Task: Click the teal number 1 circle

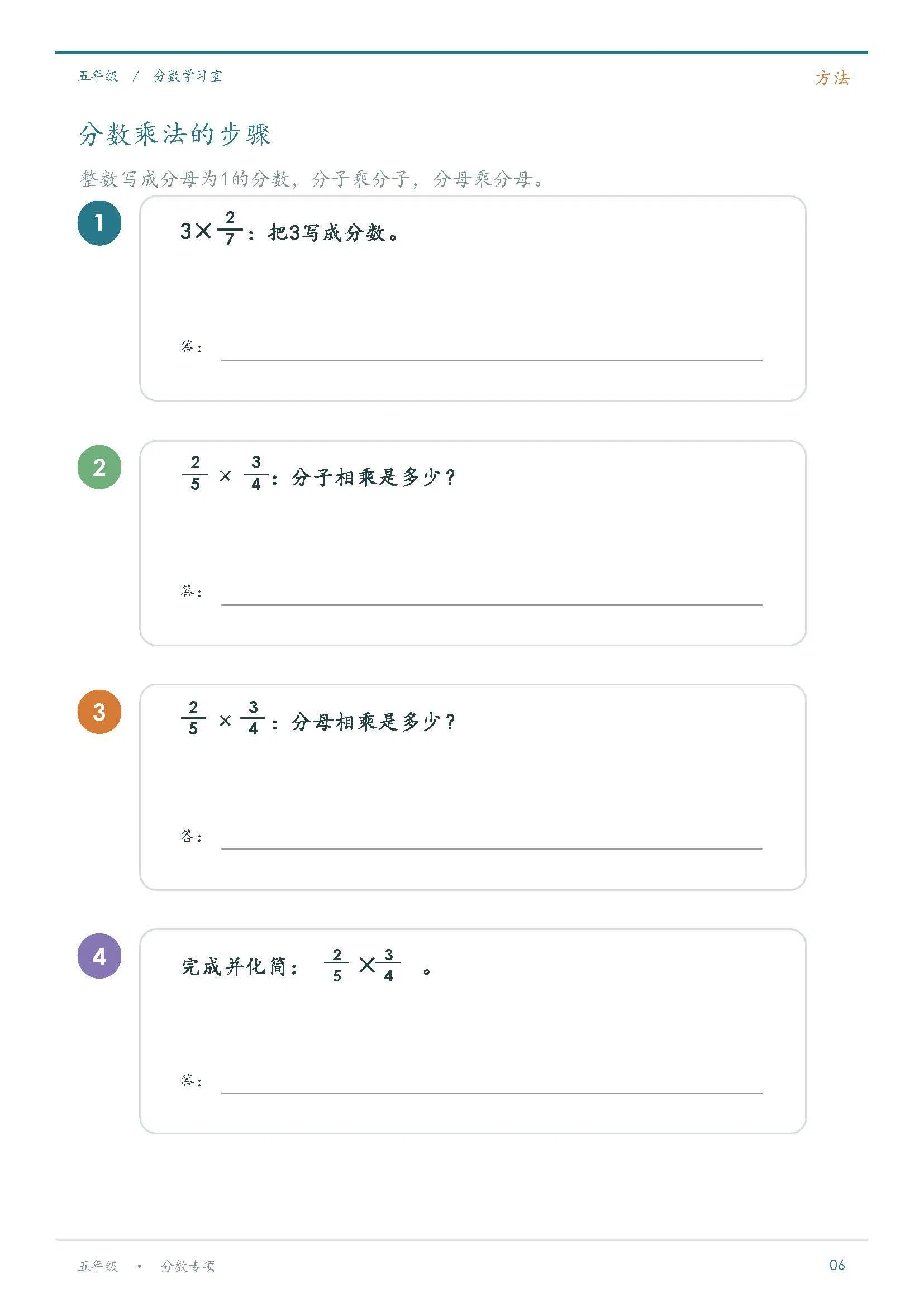Action: click(x=99, y=223)
